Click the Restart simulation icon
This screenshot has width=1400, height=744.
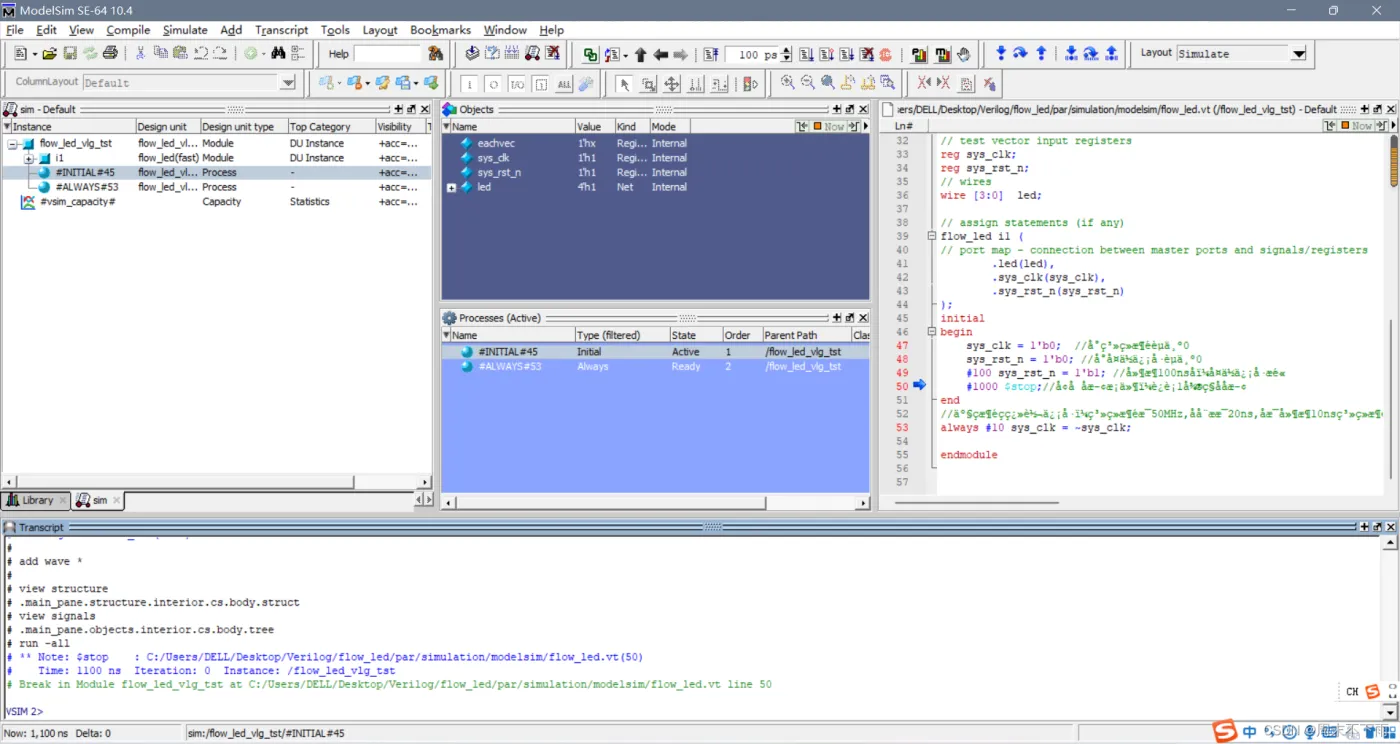click(711, 54)
